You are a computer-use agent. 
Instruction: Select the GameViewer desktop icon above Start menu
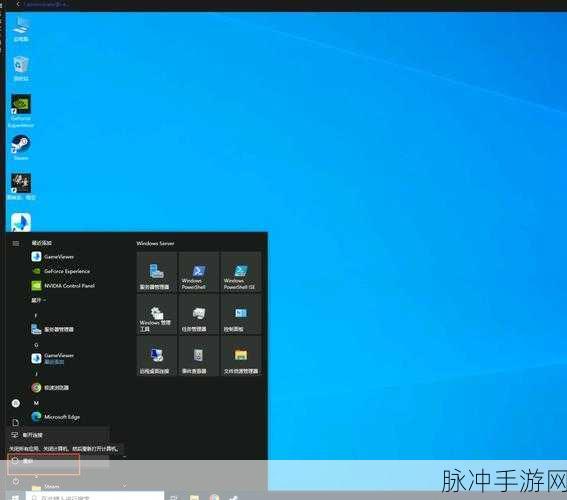(21, 222)
